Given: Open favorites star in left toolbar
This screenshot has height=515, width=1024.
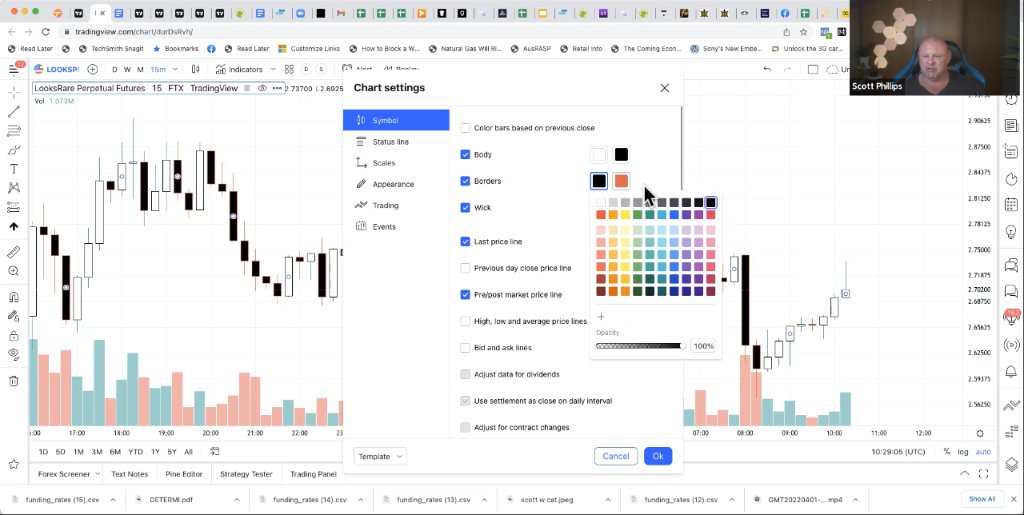Looking at the screenshot, I should (x=14, y=464).
